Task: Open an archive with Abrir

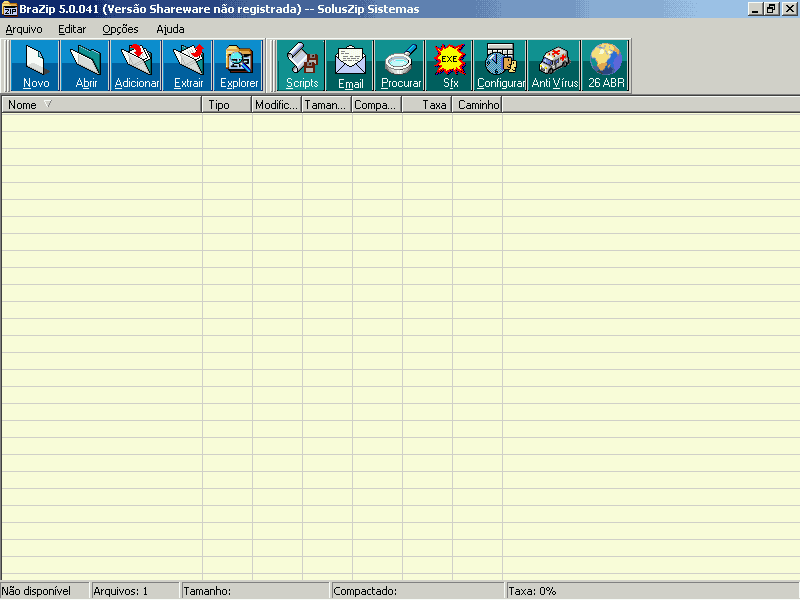Action: [87, 66]
